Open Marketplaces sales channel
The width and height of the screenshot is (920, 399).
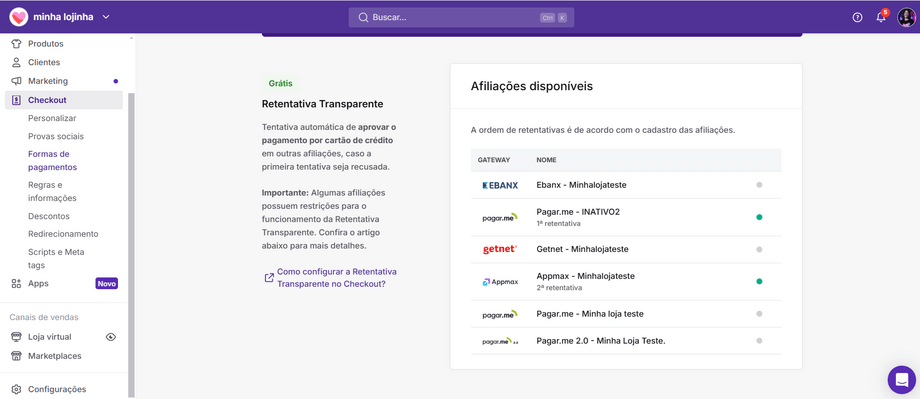pyautogui.click(x=55, y=356)
